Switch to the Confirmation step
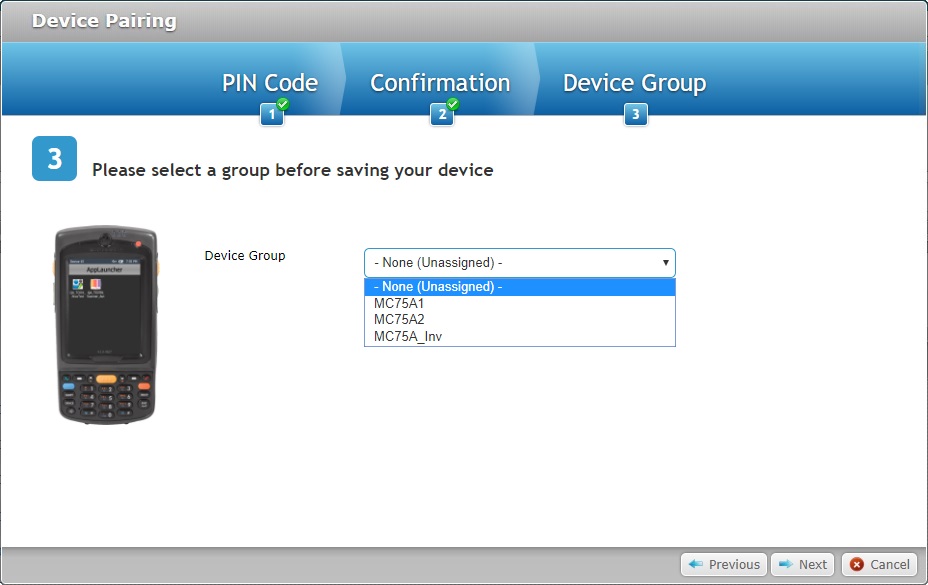The image size is (928, 585). pos(440,83)
